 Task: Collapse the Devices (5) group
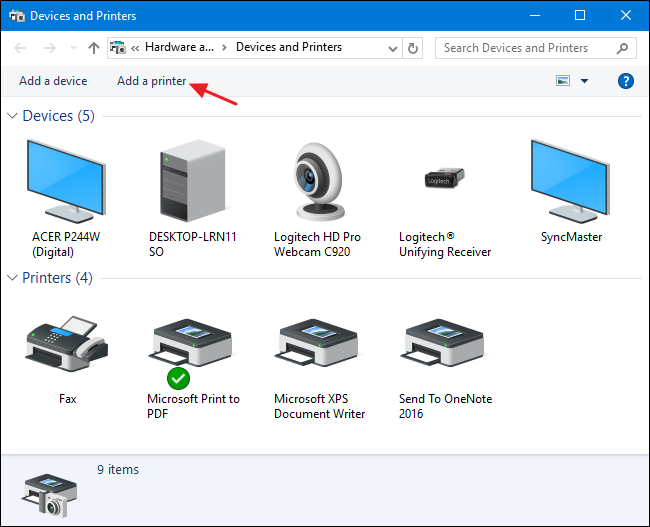coord(12,117)
